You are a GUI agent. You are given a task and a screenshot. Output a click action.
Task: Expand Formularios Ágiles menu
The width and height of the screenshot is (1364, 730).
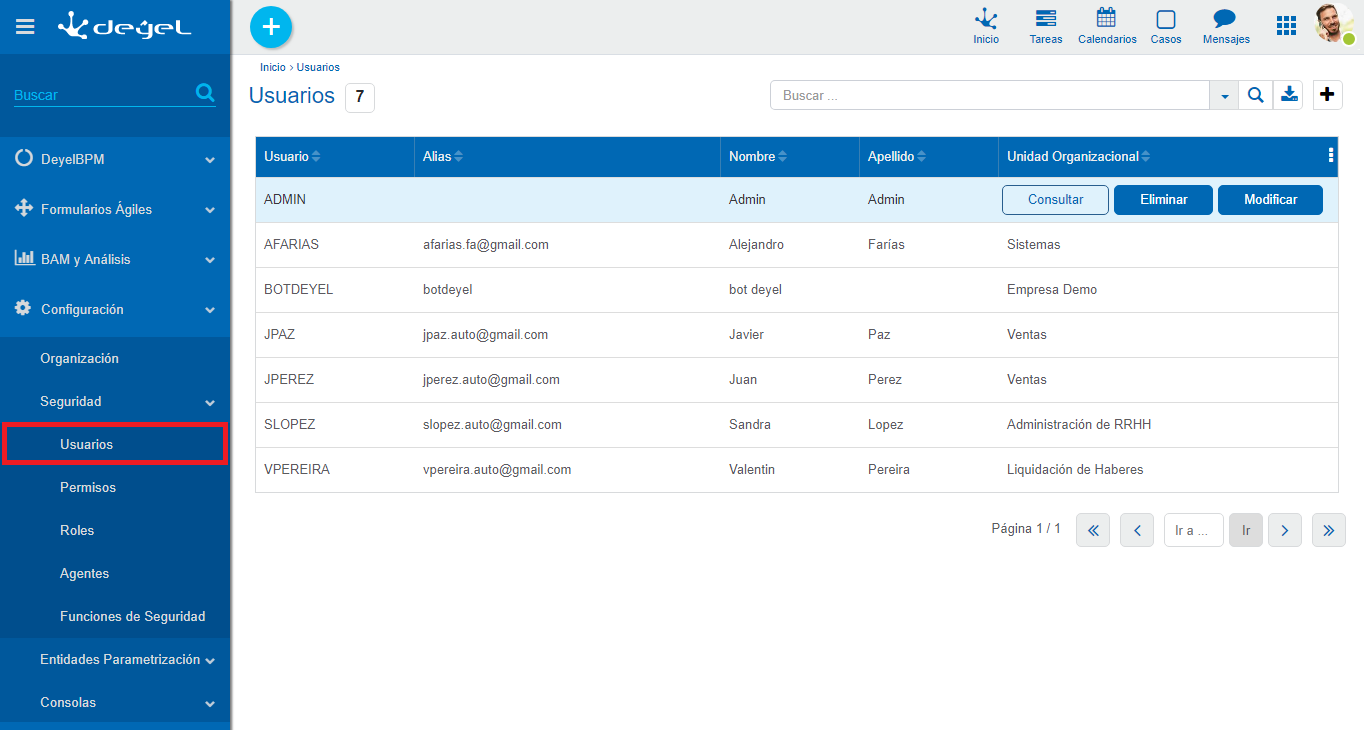[115, 209]
